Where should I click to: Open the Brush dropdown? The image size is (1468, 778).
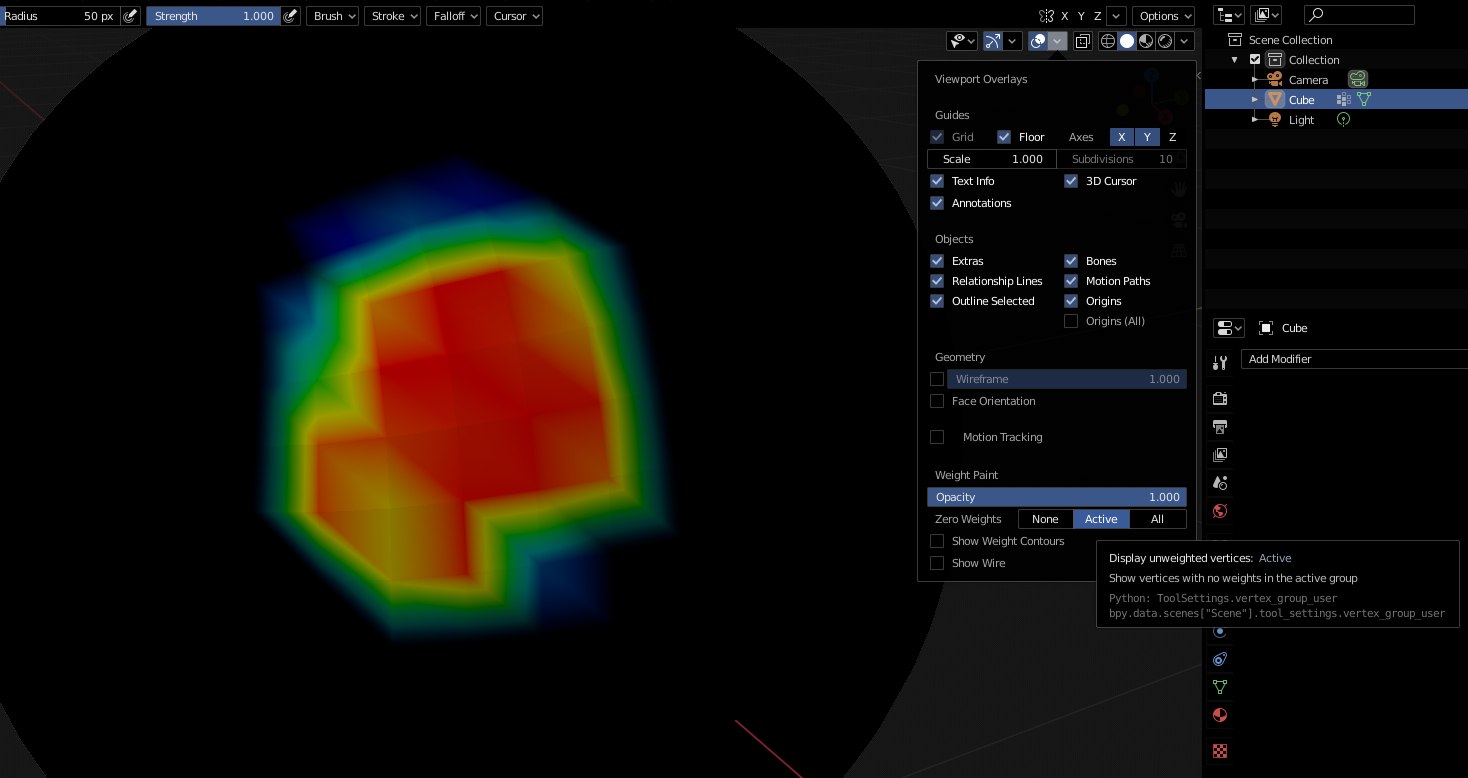point(332,16)
